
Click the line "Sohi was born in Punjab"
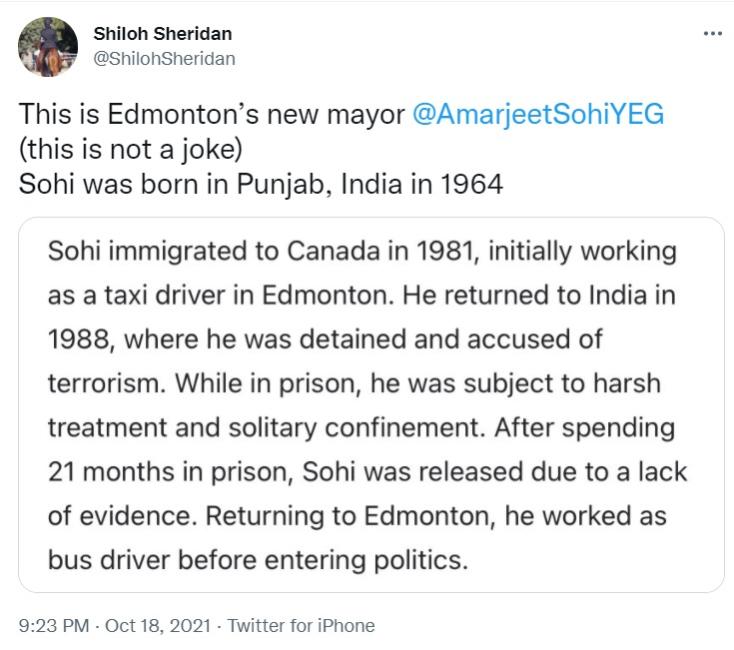[x=262, y=186]
